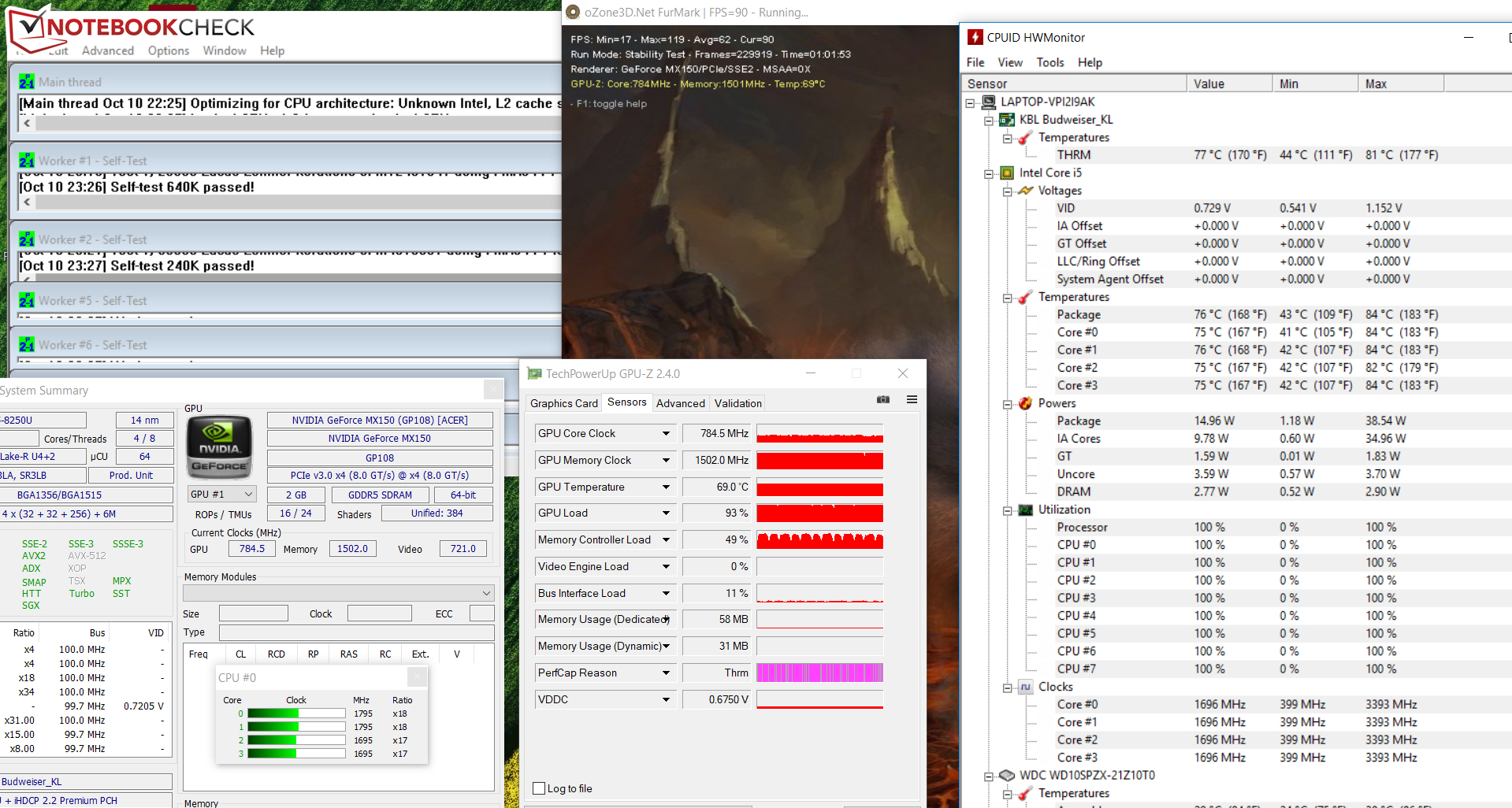Open the Prime95 Window menu
This screenshot has height=808, width=1512.
(225, 50)
